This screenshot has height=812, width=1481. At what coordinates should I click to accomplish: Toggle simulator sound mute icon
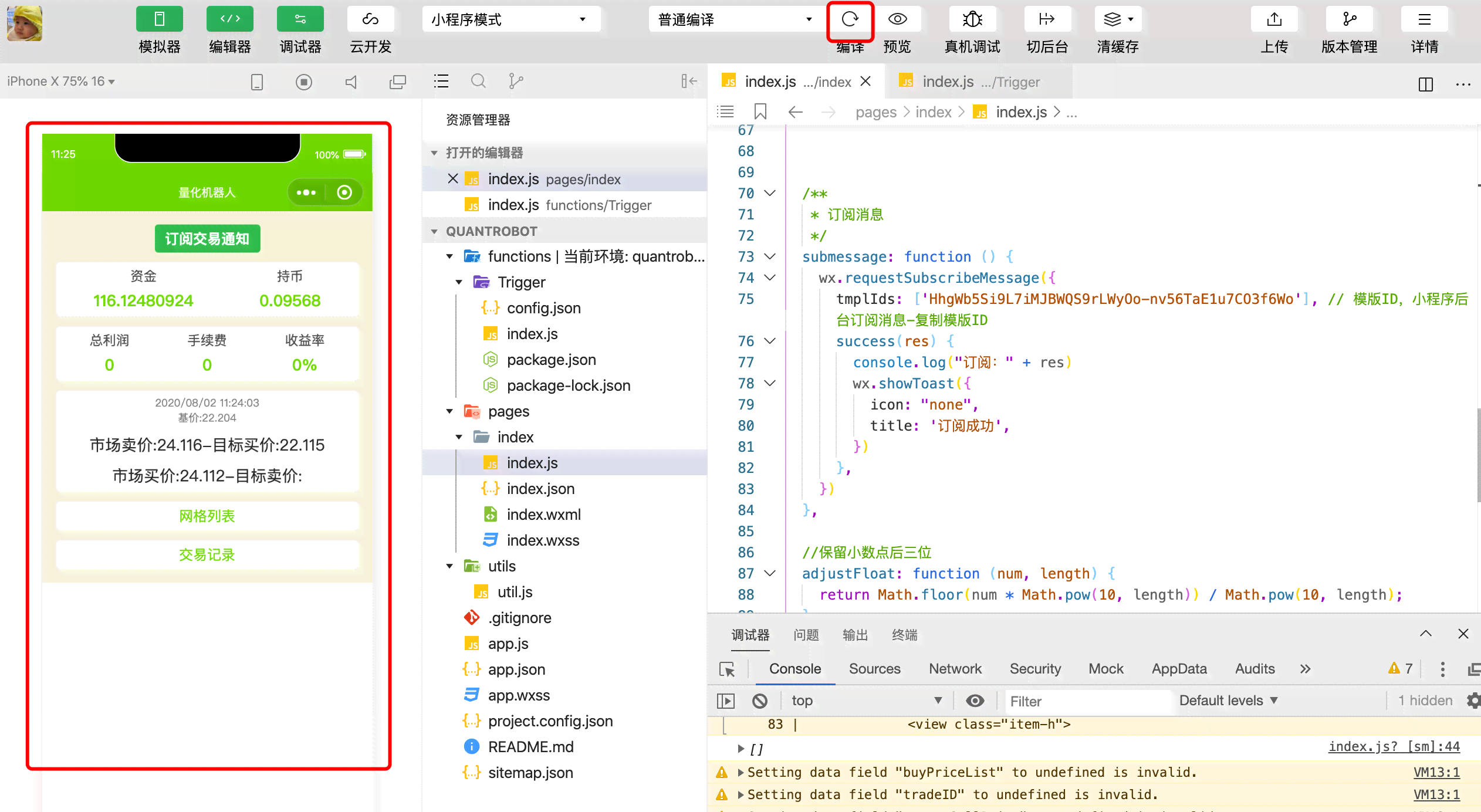[x=351, y=82]
